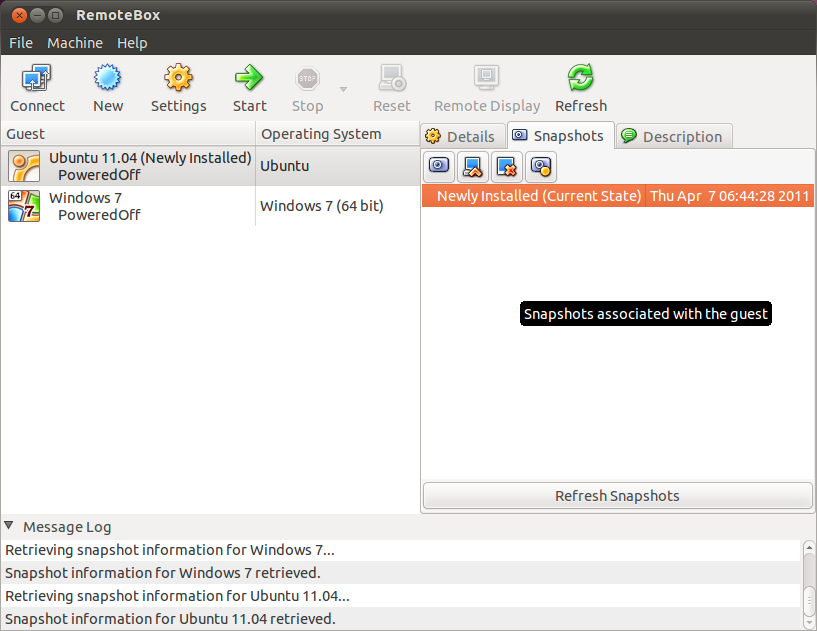This screenshot has height=631, width=817.
Task: Select the Snapshots tab
Action: click(561, 136)
